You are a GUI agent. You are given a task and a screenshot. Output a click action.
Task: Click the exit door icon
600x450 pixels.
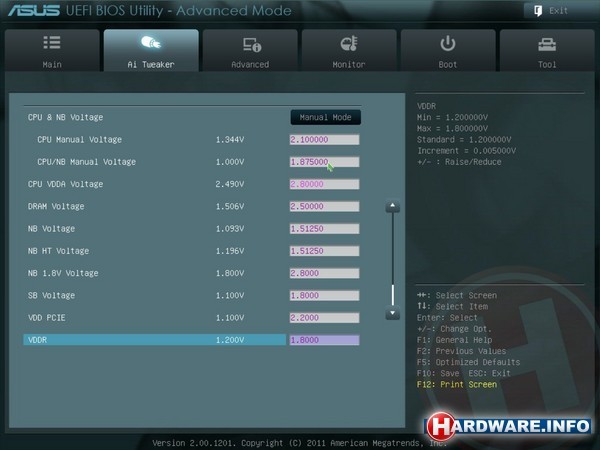tap(538, 11)
